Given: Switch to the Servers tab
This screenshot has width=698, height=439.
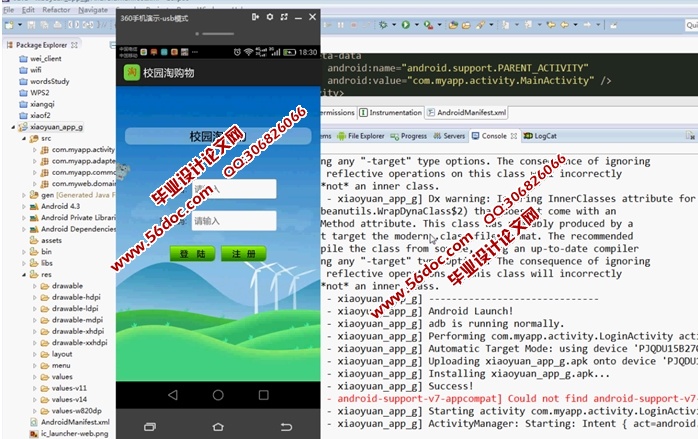Looking at the screenshot, I should 449,136.
